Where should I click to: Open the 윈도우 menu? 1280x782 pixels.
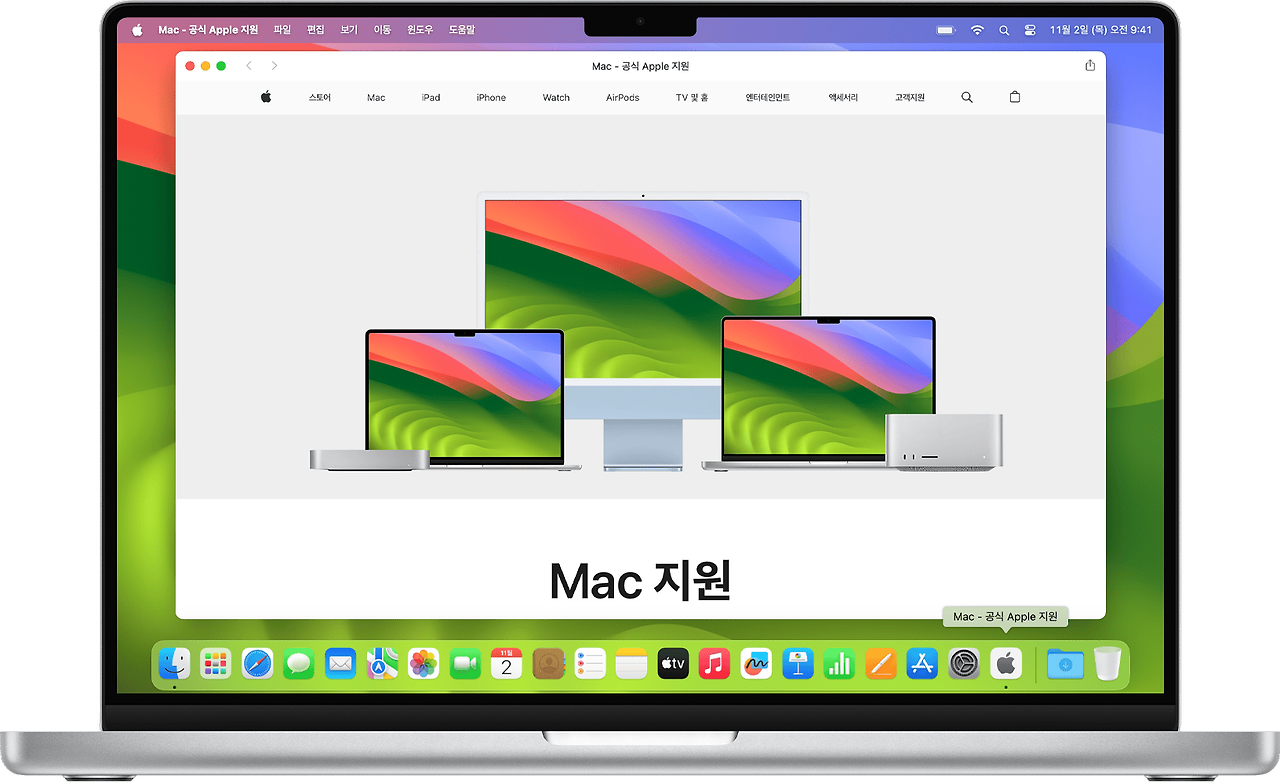[420, 30]
